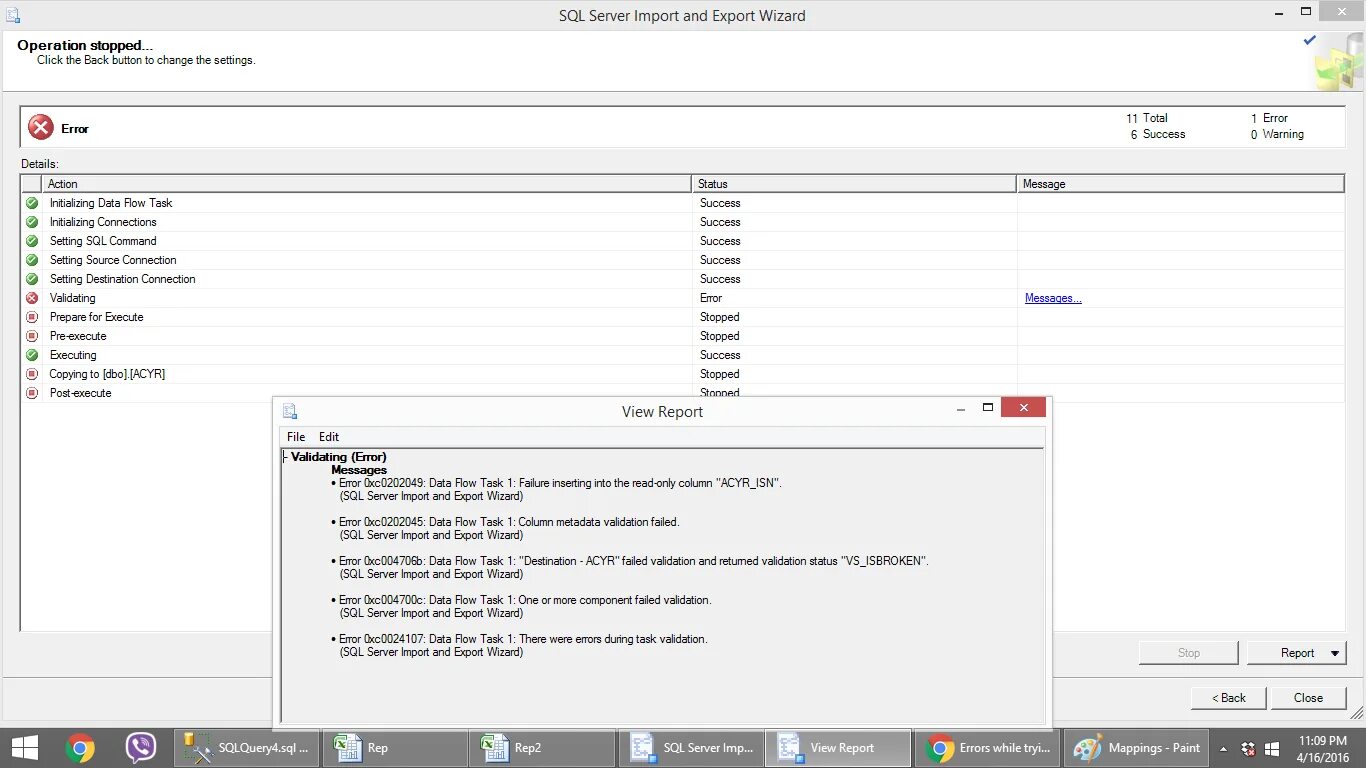Click the Status column header
This screenshot has width=1366, height=768.
pos(852,183)
